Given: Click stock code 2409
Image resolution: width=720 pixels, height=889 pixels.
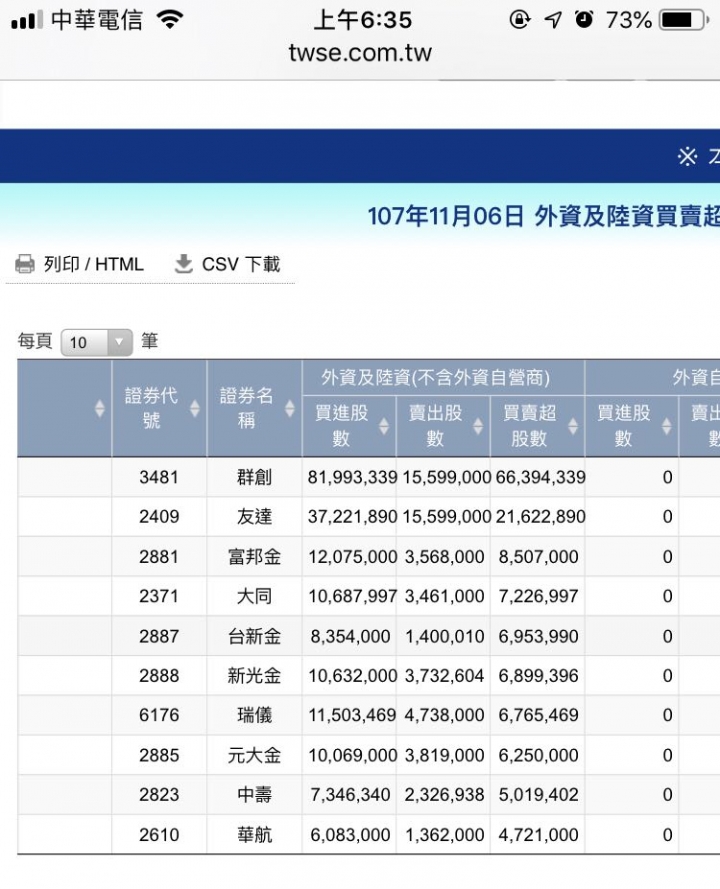Looking at the screenshot, I should tap(159, 517).
